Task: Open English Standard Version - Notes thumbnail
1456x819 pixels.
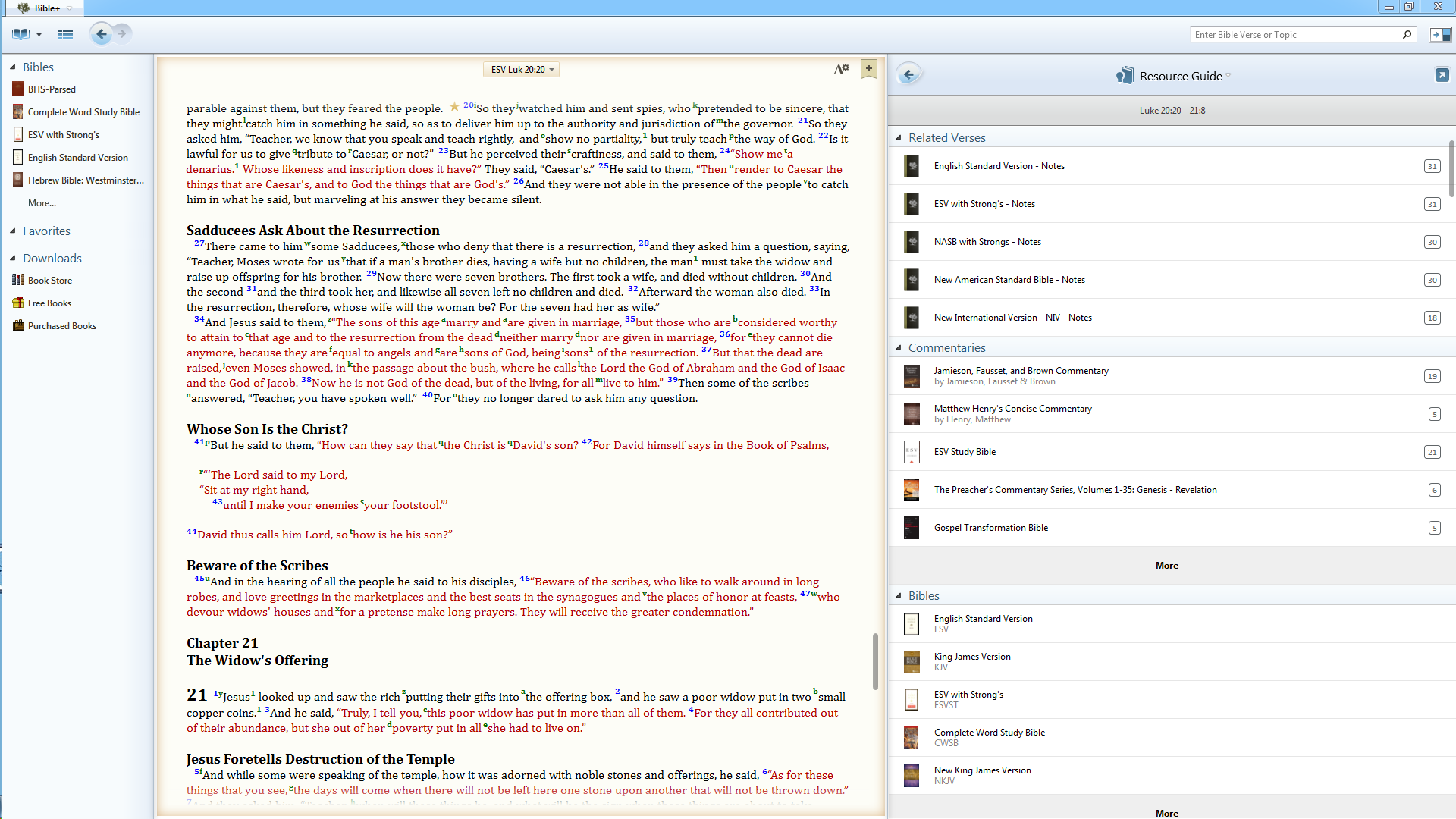Action: point(912,166)
